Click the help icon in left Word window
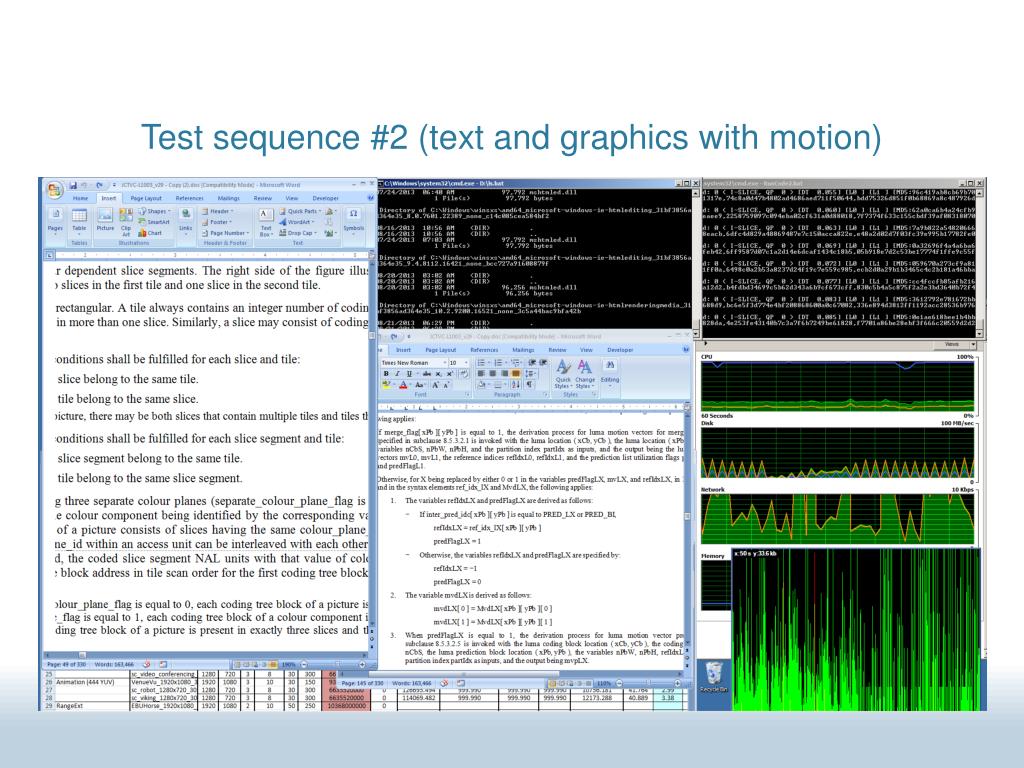The width and height of the screenshot is (1024, 768). click(370, 198)
